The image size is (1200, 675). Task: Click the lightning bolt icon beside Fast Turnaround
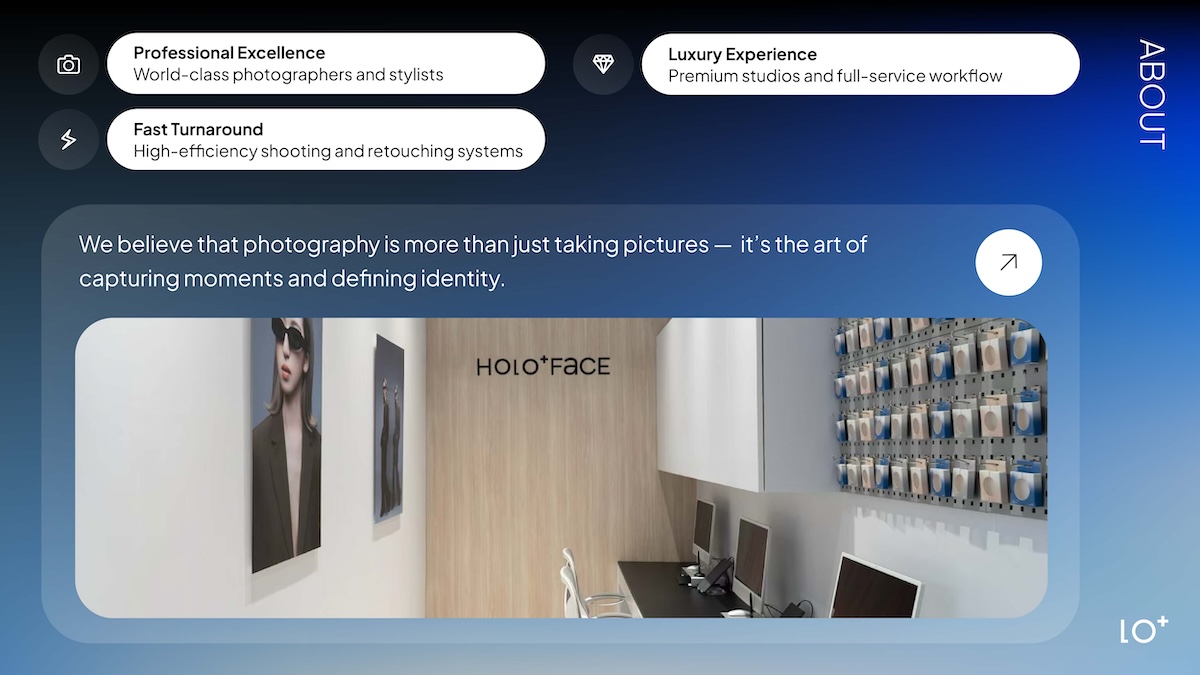68,140
